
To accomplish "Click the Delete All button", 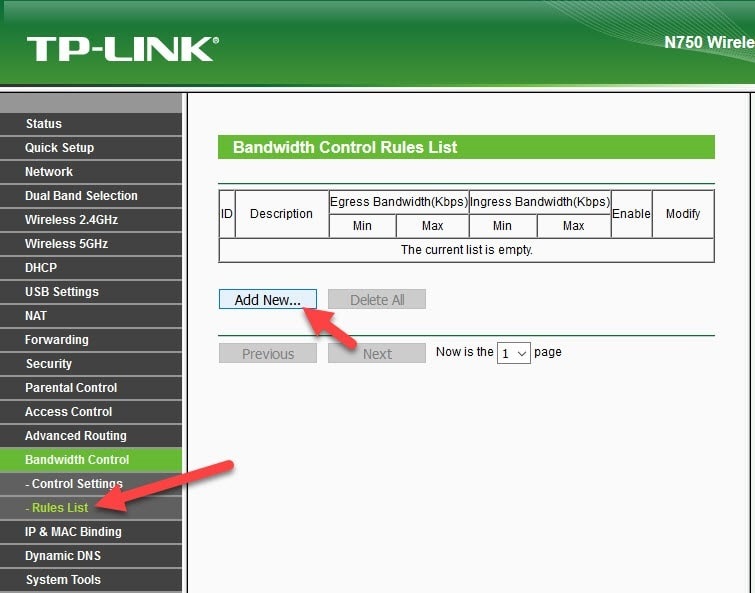I will pos(377,299).
